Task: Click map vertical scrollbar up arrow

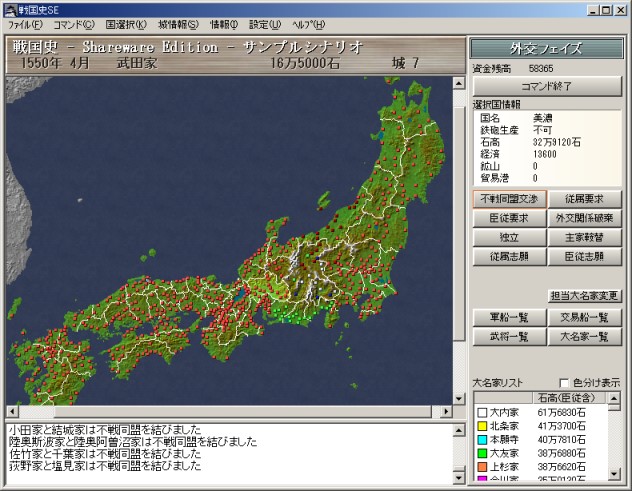Action: pyautogui.click(x=459, y=83)
